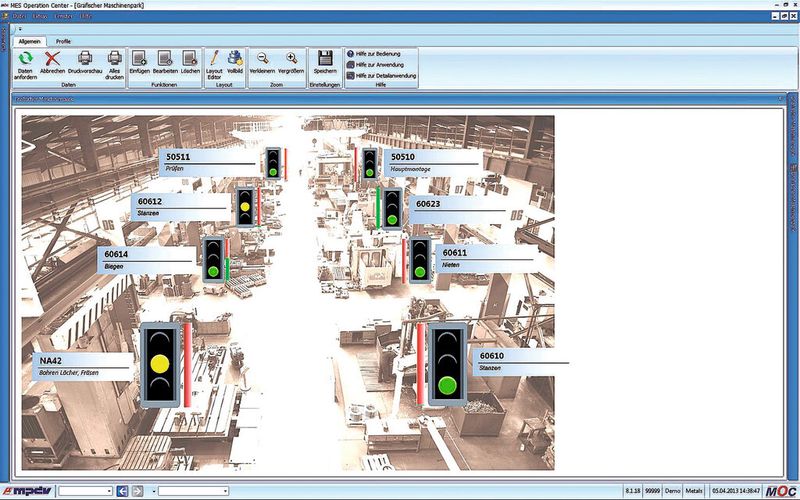Viewport: 800px width, 500px height.
Task: Click the blue back arrow in status bar
Action: click(122, 491)
